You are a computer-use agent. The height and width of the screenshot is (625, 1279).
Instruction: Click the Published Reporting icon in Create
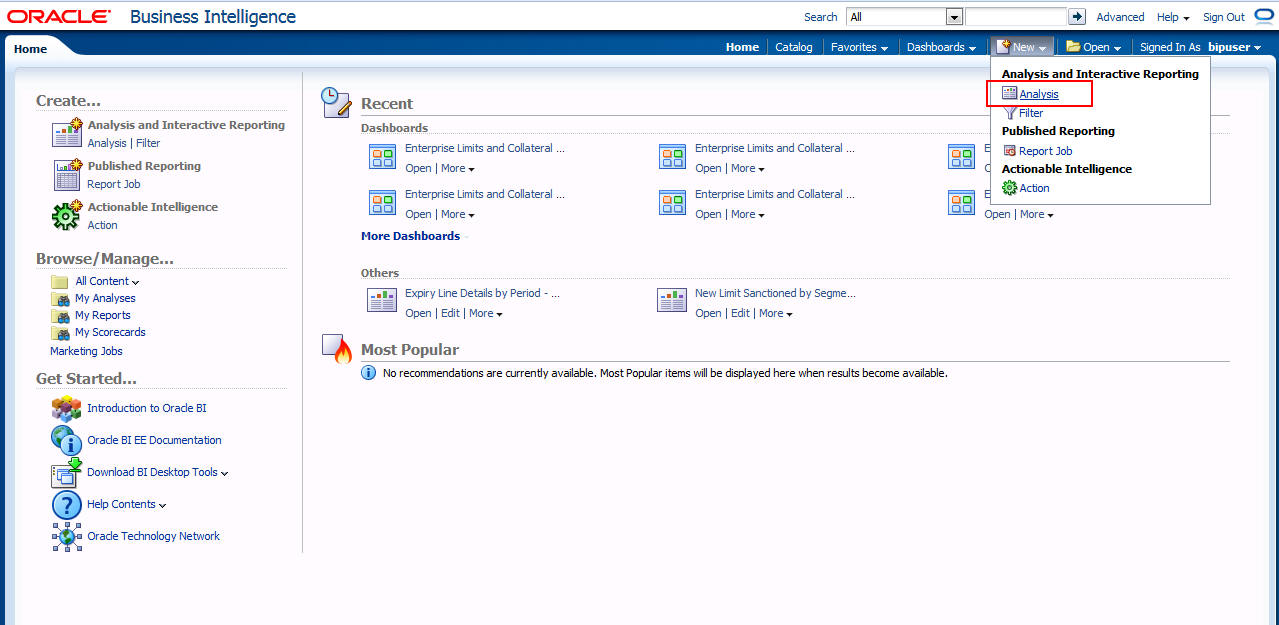[67, 174]
